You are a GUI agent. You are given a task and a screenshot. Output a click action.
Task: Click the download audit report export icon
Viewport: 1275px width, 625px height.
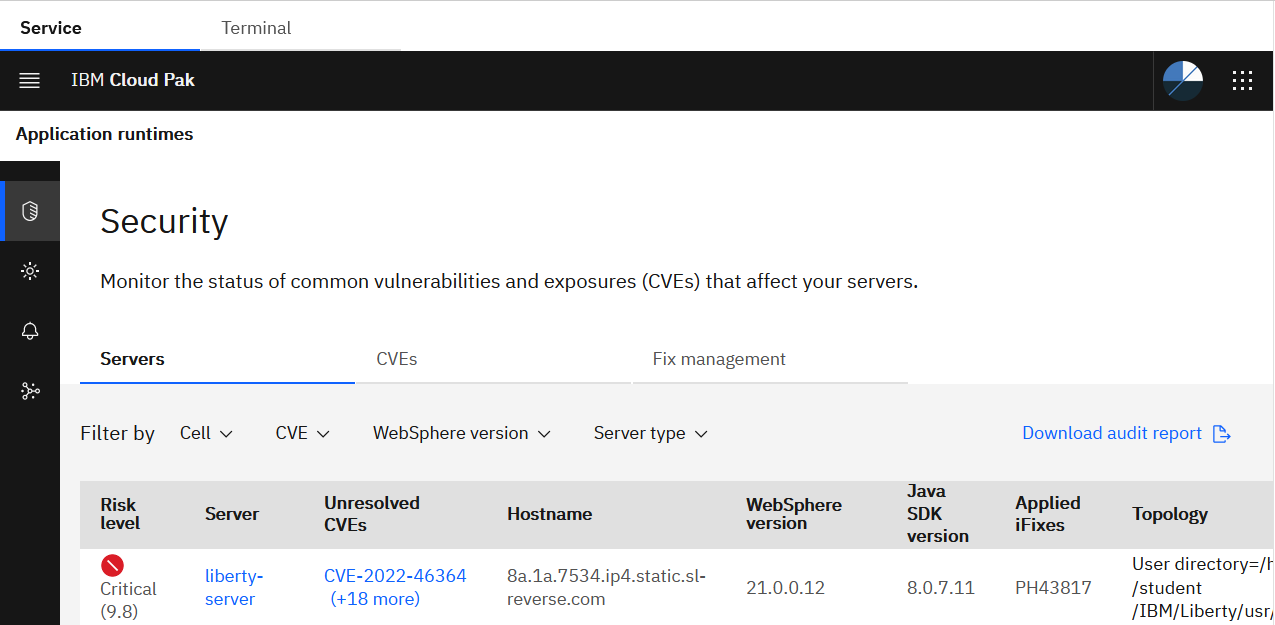(x=1221, y=433)
